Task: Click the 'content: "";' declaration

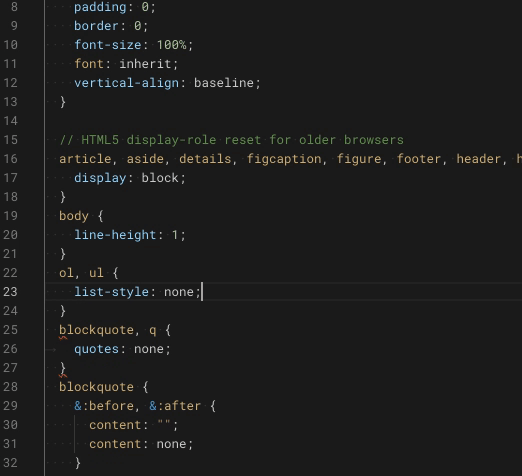Action: (134, 425)
